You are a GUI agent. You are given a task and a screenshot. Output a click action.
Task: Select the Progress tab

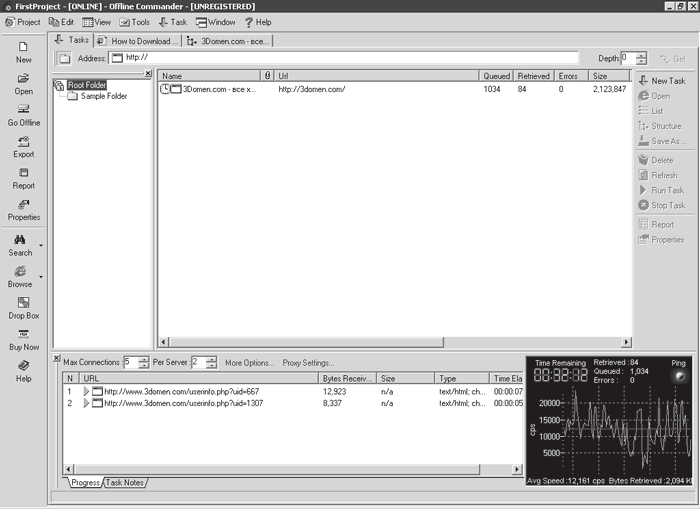click(x=85, y=483)
